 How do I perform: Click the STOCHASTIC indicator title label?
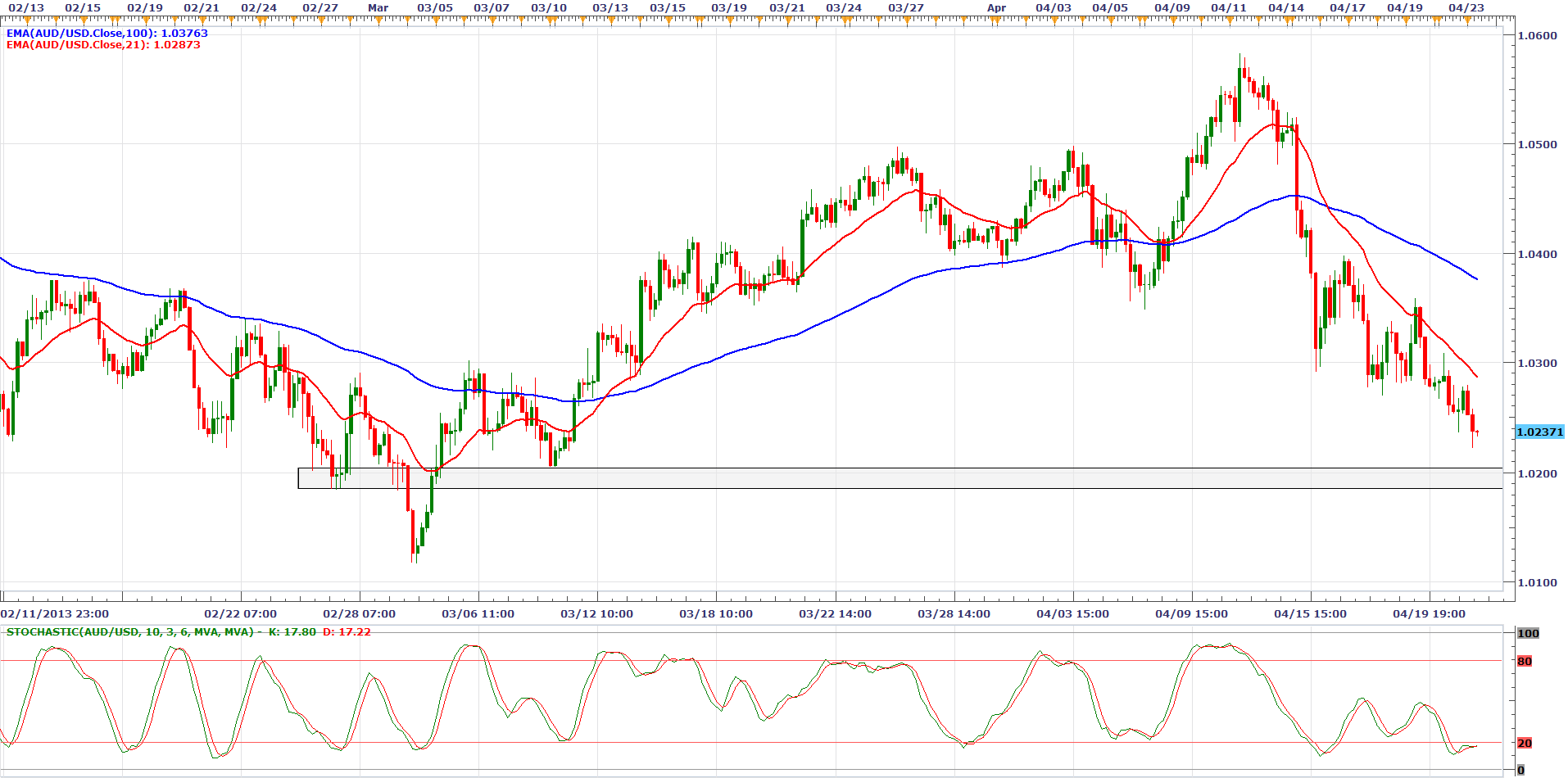click(131, 632)
